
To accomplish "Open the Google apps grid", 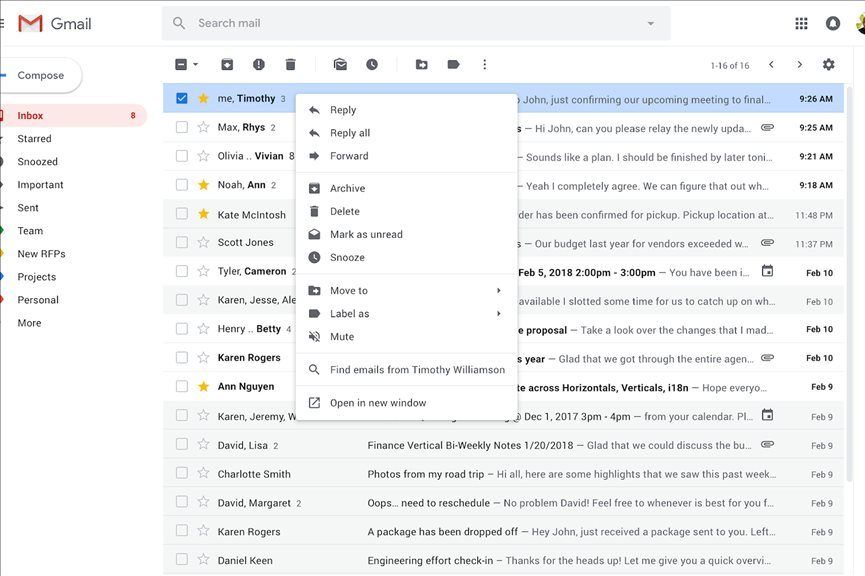I will pos(801,23).
